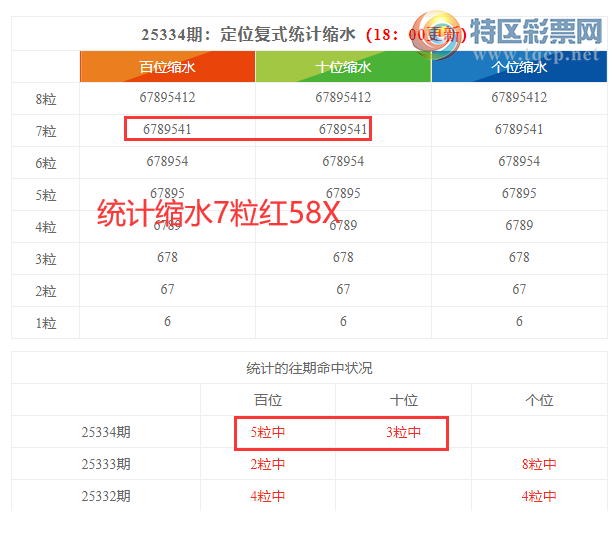
Task: Click the 3粒 row label
Action: tap(46, 258)
